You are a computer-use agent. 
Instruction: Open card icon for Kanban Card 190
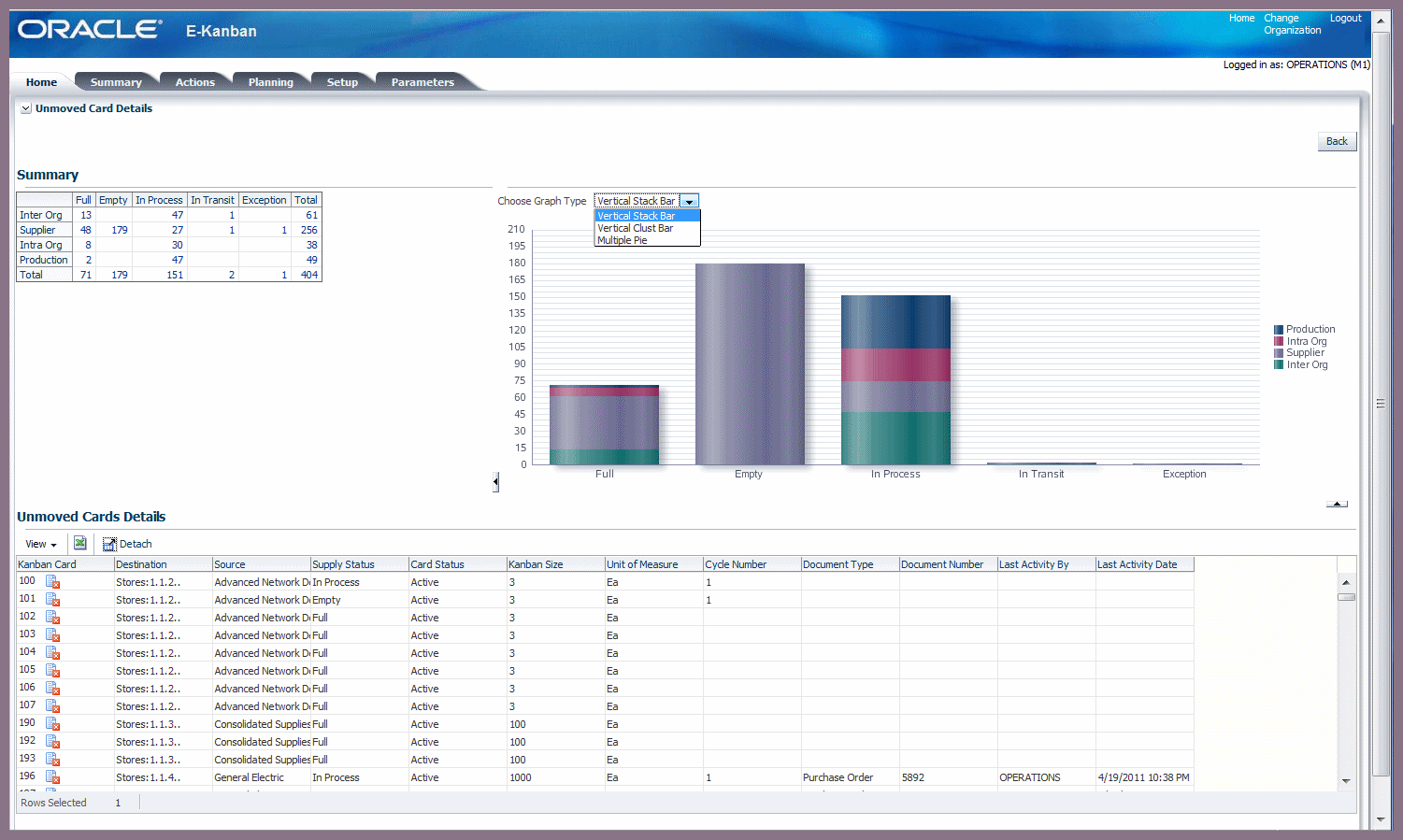coord(52,724)
